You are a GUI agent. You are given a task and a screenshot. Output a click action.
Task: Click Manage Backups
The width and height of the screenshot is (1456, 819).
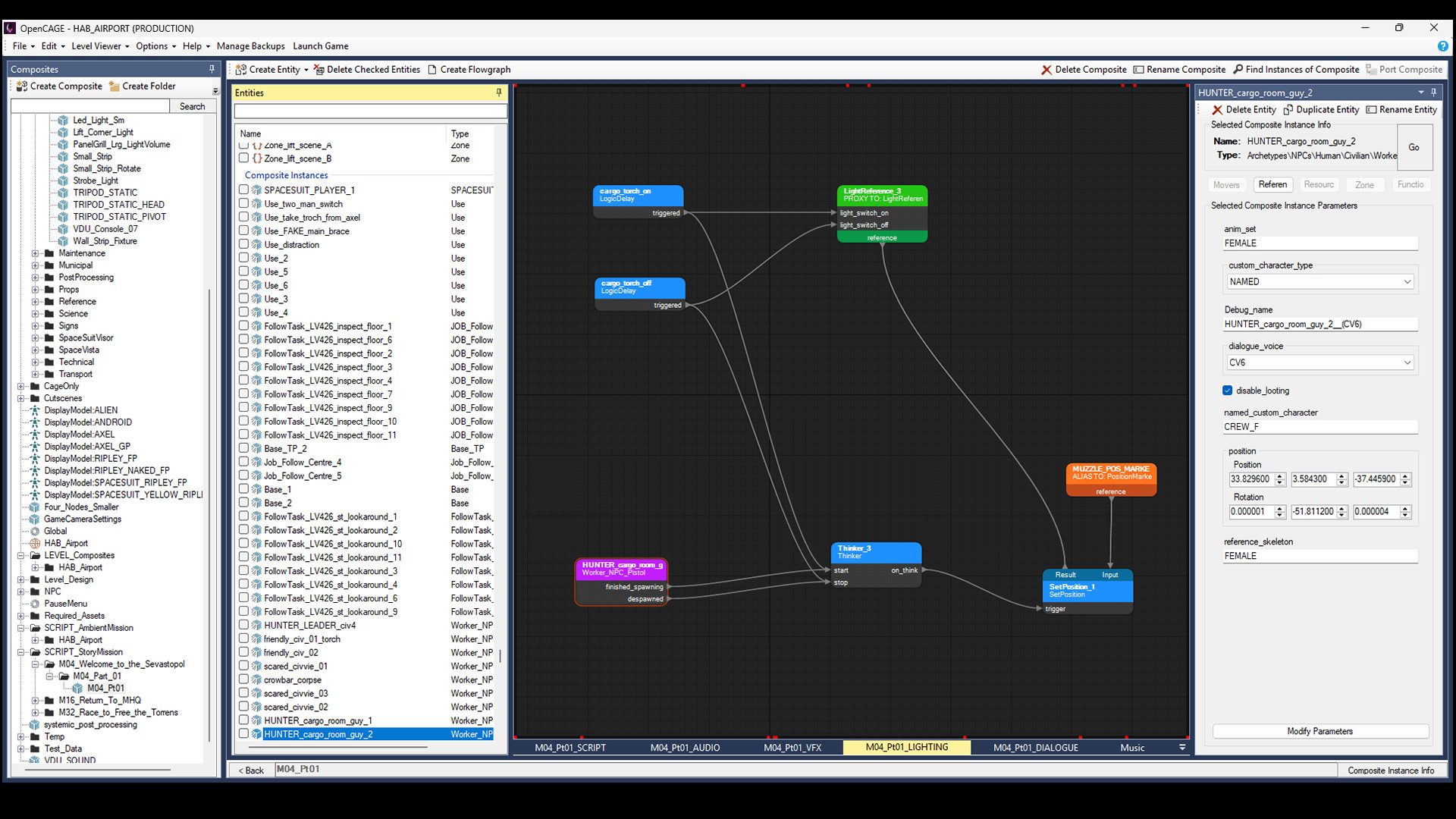tap(251, 46)
